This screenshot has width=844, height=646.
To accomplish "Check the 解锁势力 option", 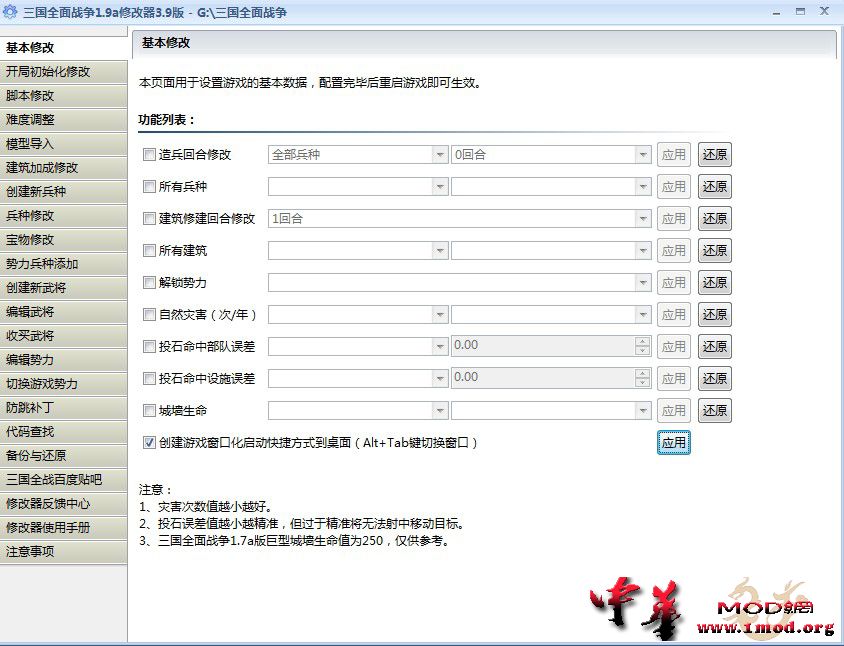I will (148, 282).
